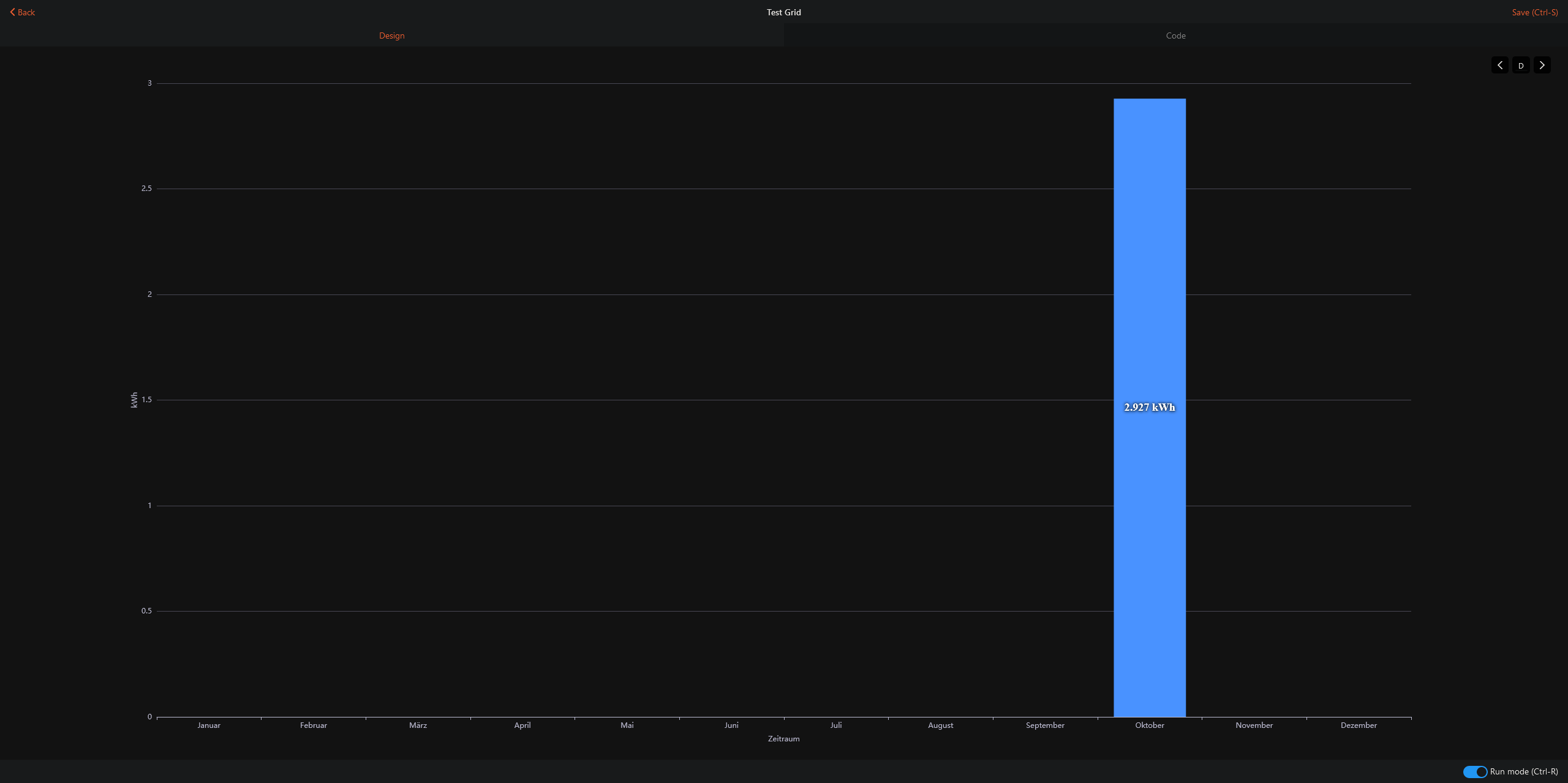This screenshot has width=1568, height=783.
Task: Click the blue Oktober bar
Action: pyautogui.click(x=1149, y=407)
